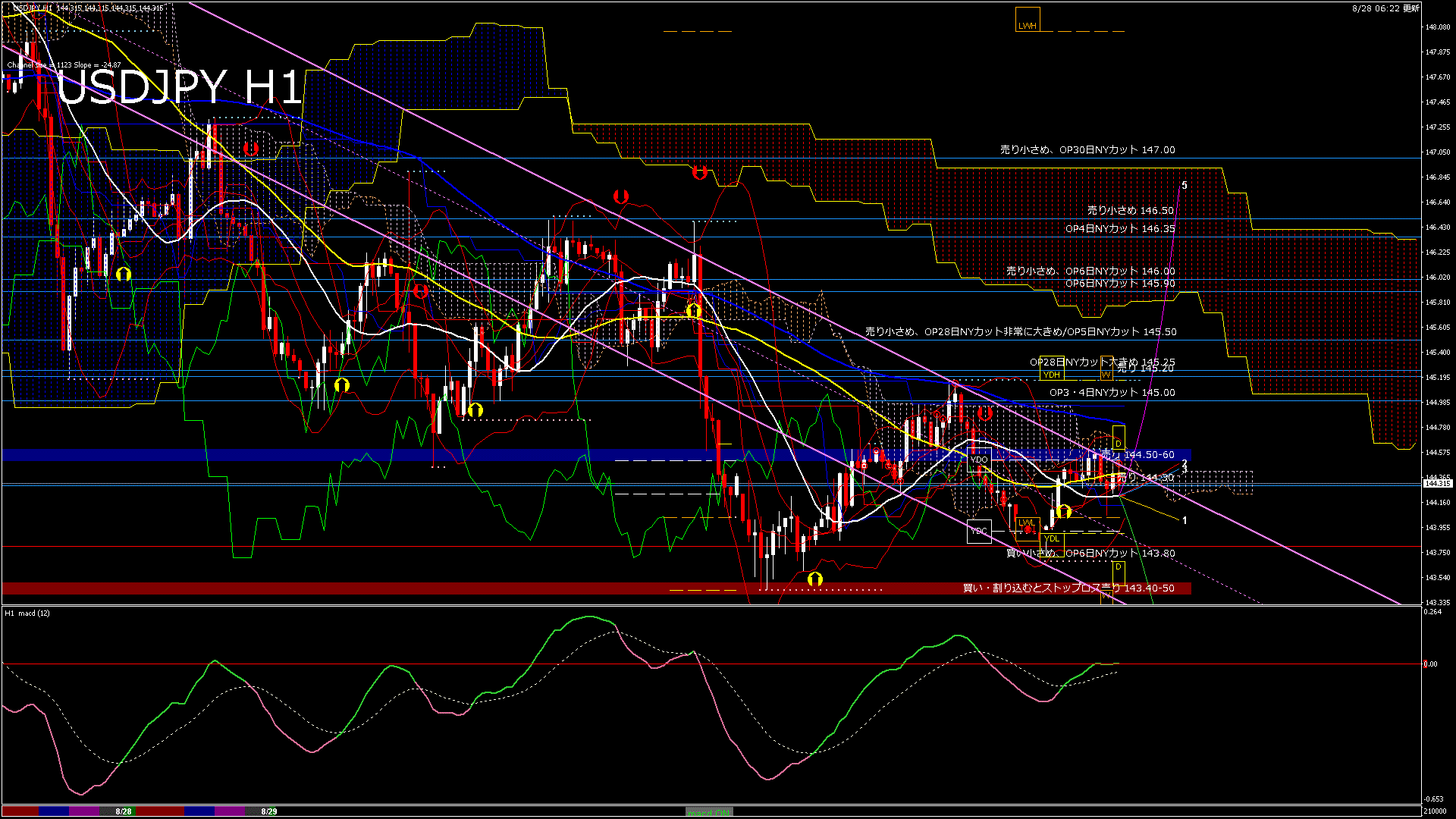
Task: Click the current price tag 144.315
Action: (x=1437, y=484)
